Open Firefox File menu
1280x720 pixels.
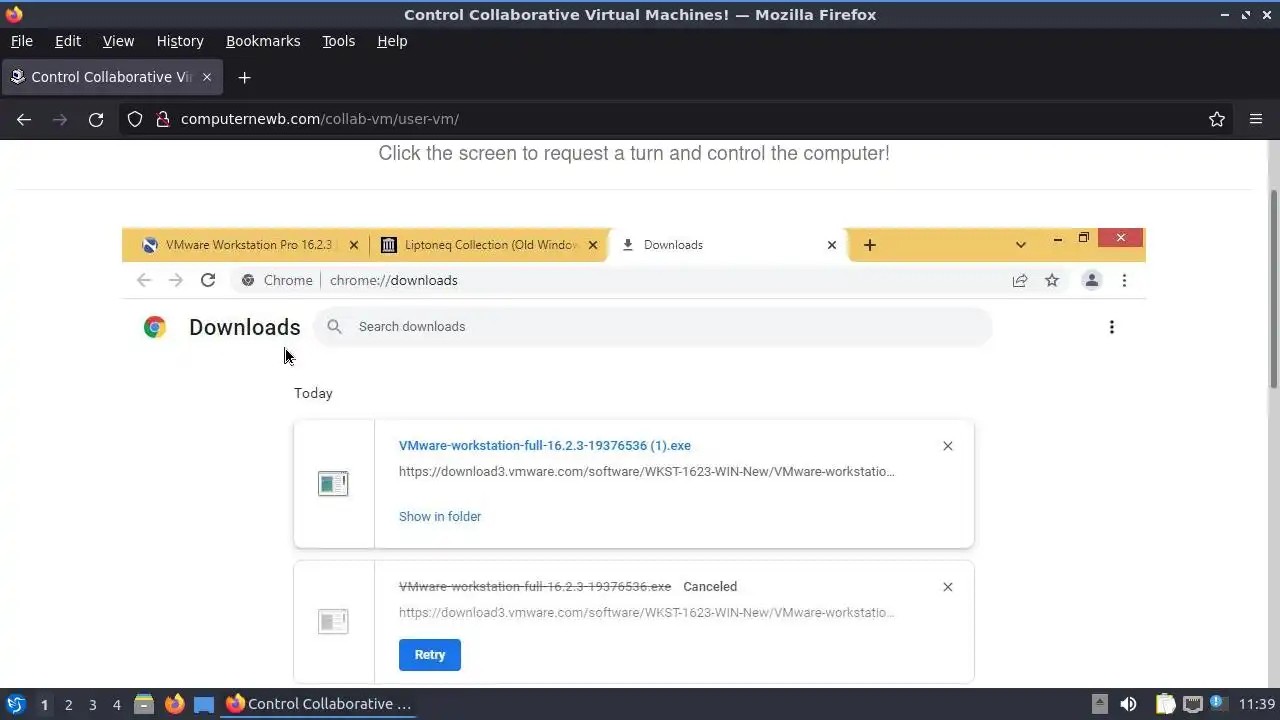tap(21, 41)
